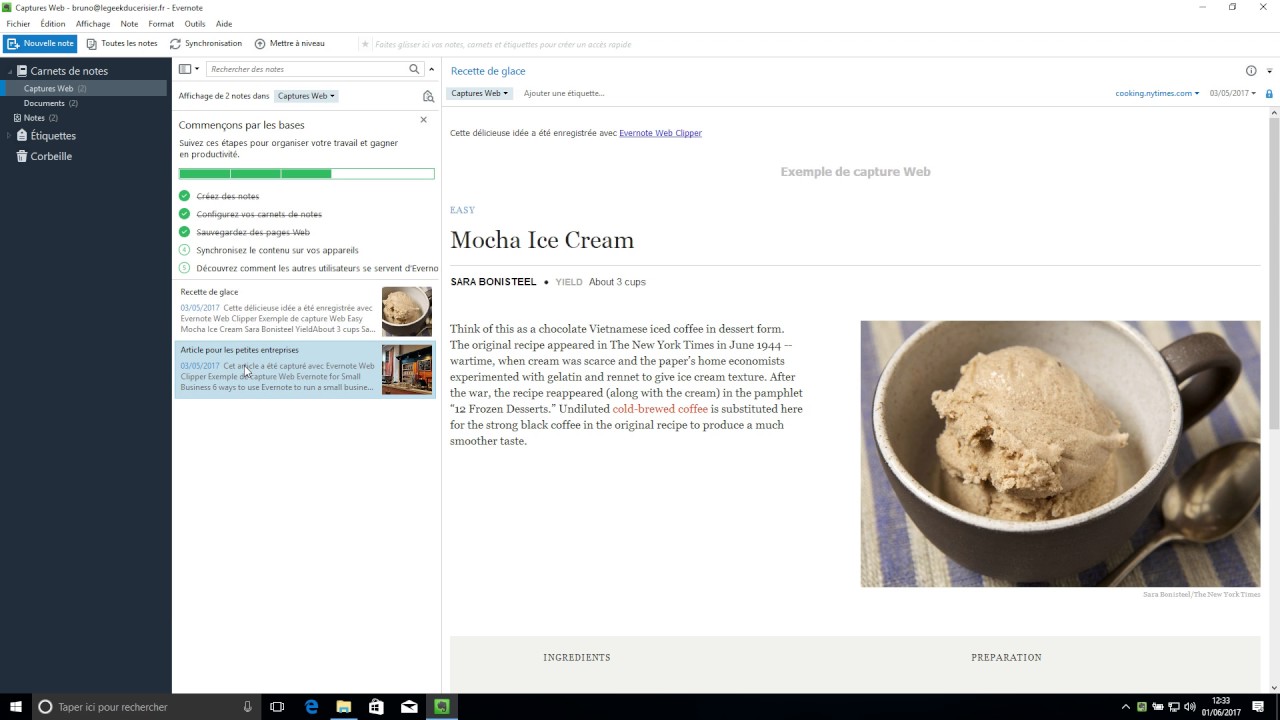
Task: Open the Format menu
Action: (x=161, y=24)
